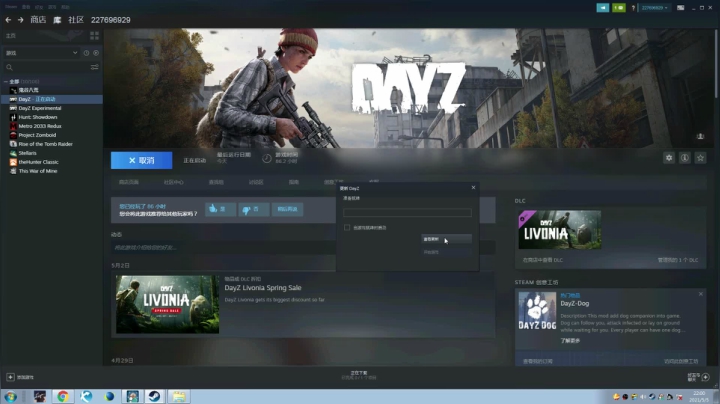This screenshot has width=720, height=404.
Task: Click the lower button in update dialog
Action: tap(446, 252)
